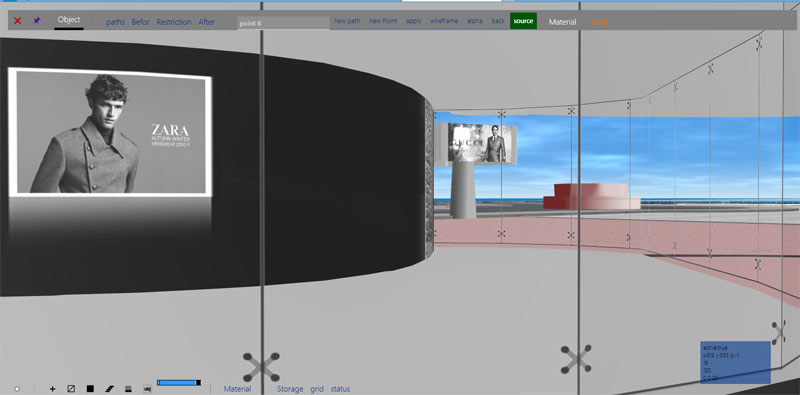The width and height of the screenshot is (800, 395).
Task: Click the purple pin icon
Action: point(37,20)
